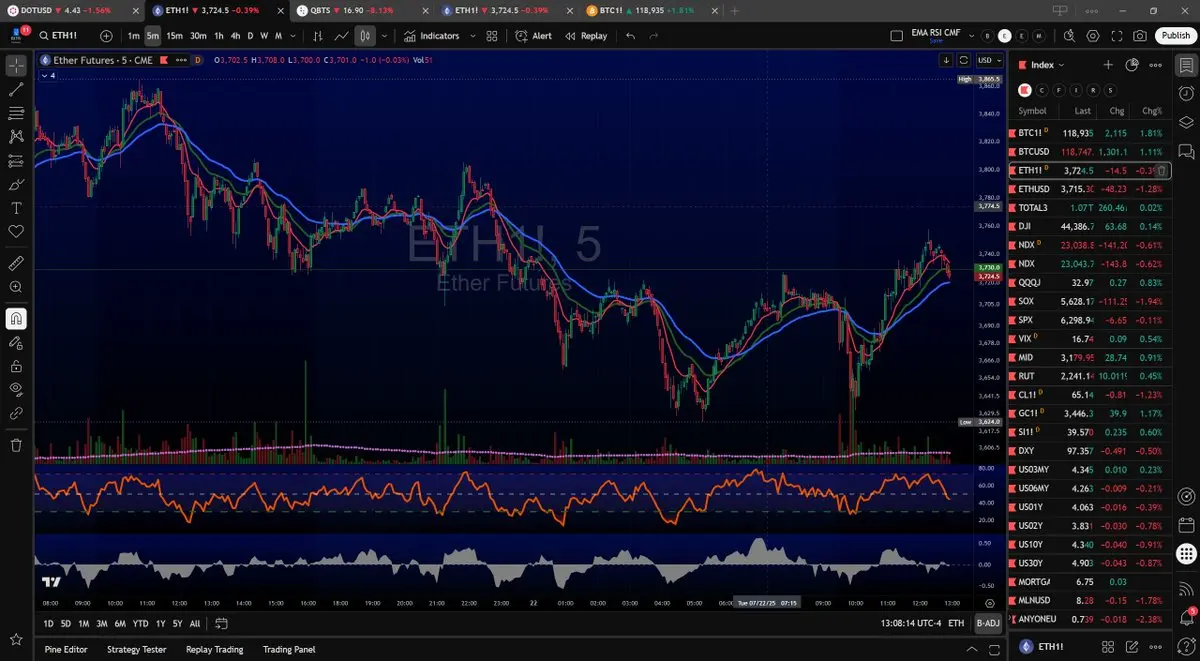Open the layout setup square icon
The width and height of the screenshot is (1200, 661).
pos(896,36)
